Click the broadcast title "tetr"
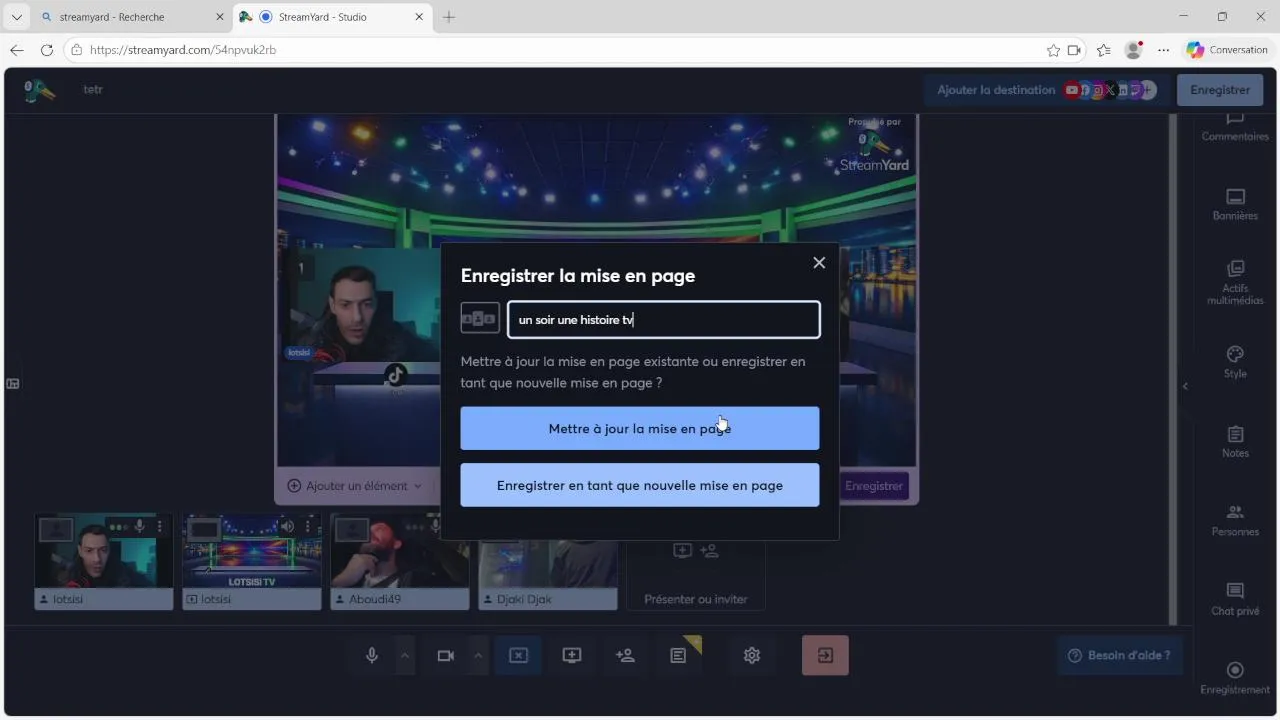Screen dimensions: 1280x720 (x=93, y=90)
